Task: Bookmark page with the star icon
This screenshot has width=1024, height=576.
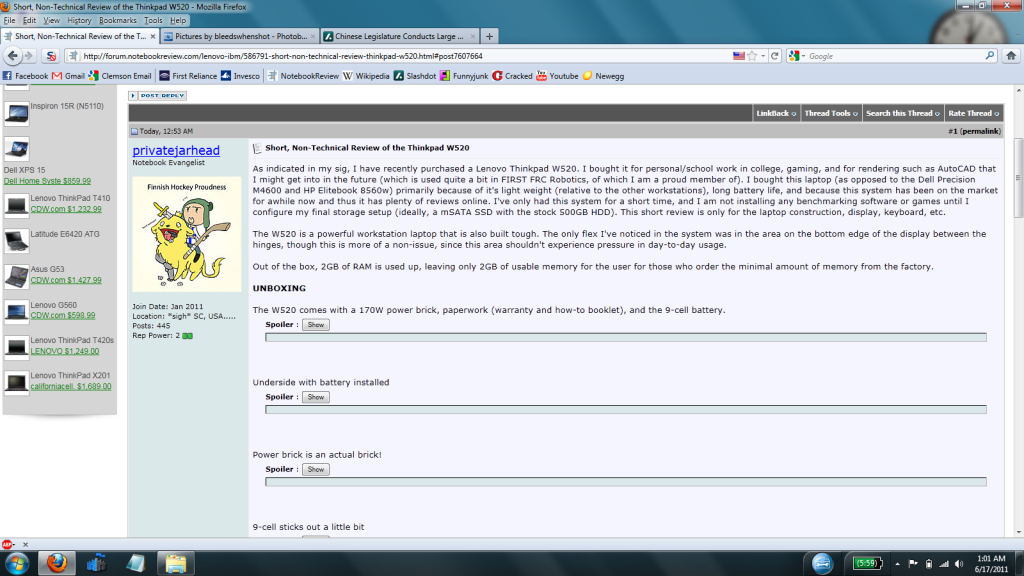Action: click(752, 56)
